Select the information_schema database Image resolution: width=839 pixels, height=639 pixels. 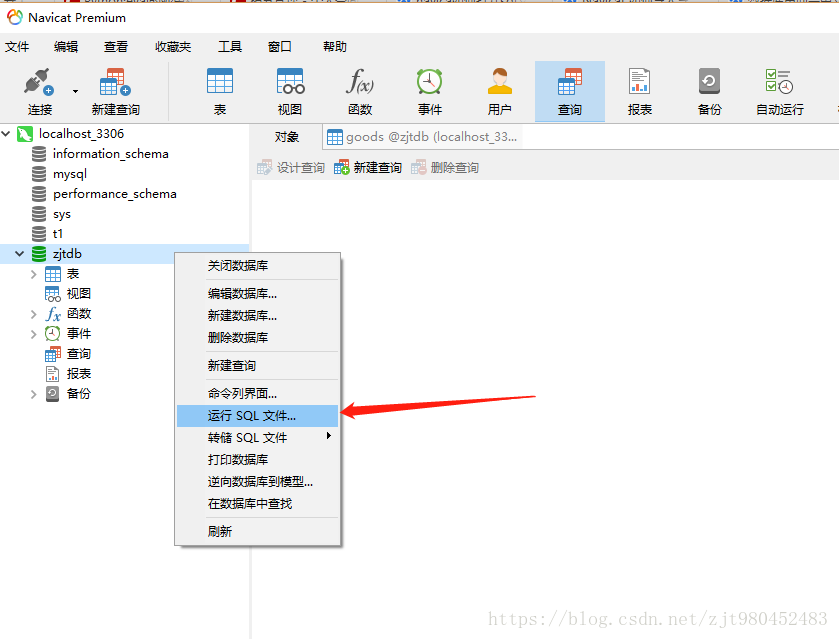pos(110,154)
